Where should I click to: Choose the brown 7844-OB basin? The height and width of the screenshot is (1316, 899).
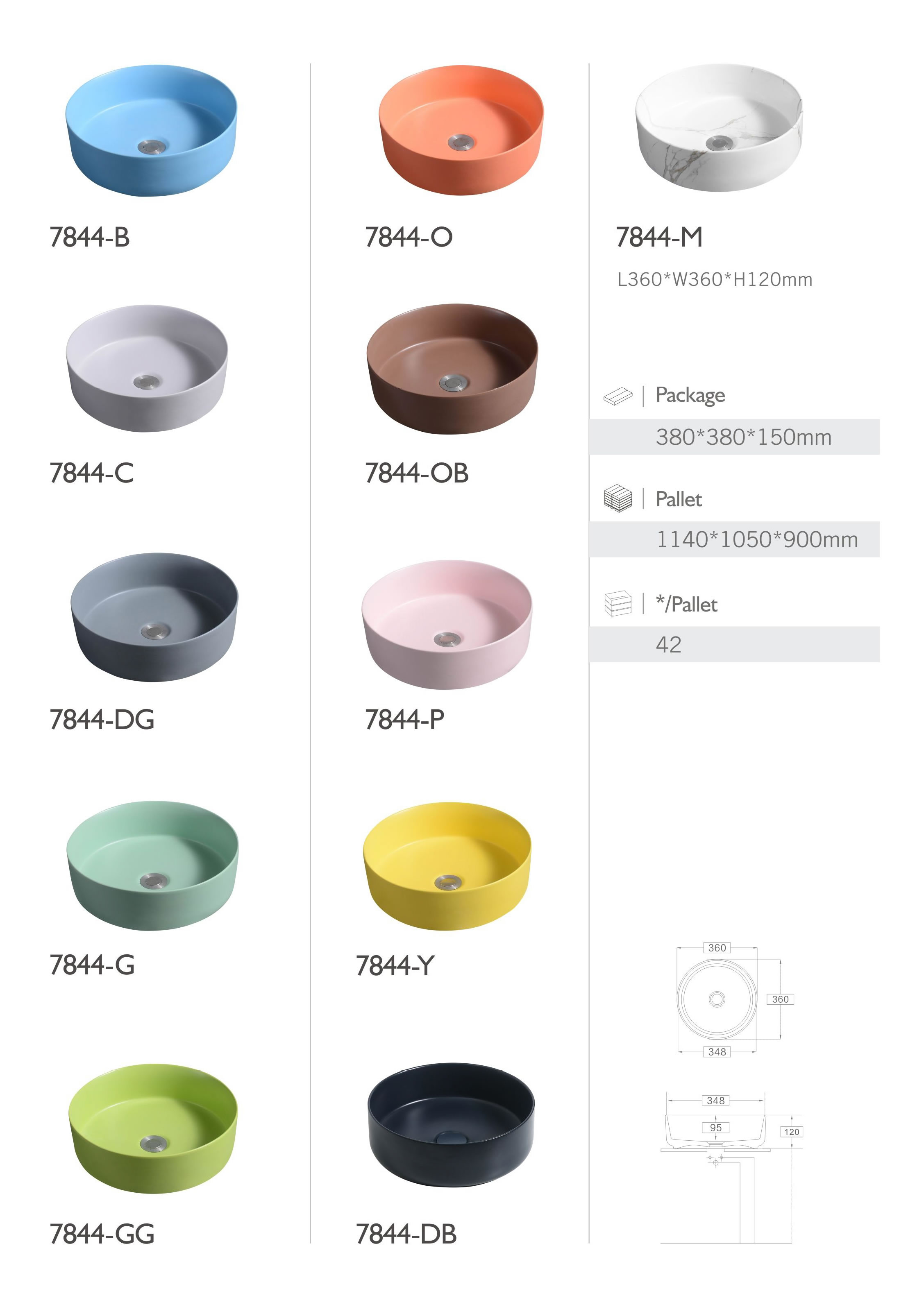click(452, 369)
